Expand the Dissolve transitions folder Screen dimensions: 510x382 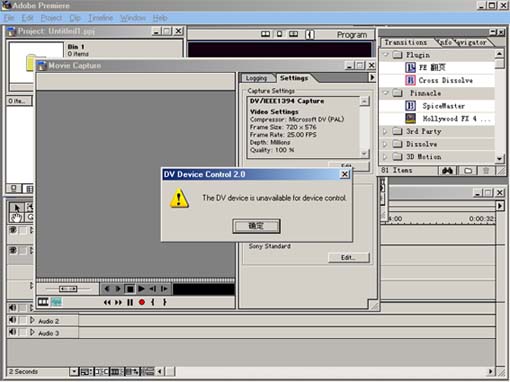tap(385, 144)
